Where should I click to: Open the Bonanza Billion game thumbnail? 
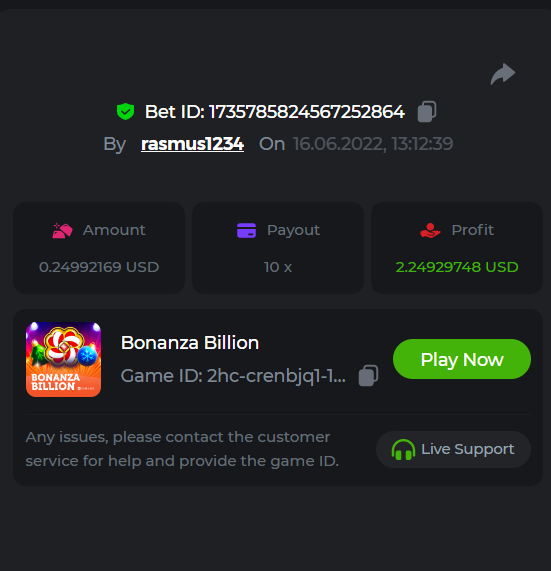pos(63,359)
